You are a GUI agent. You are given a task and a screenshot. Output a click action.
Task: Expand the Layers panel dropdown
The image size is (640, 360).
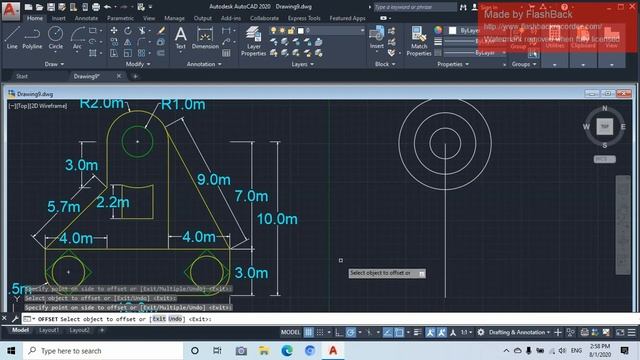[x=302, y=64]
